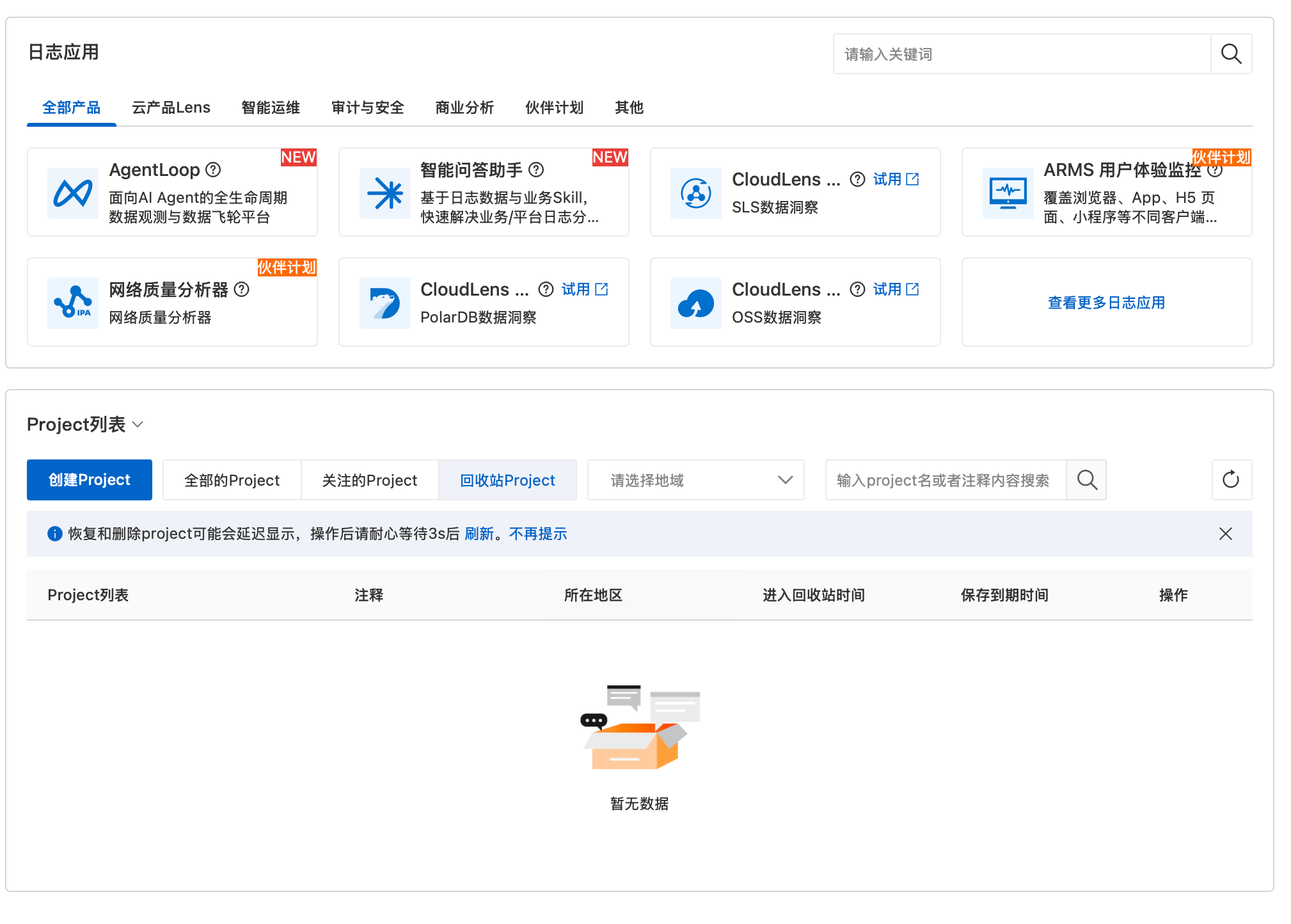Click the 创建Project button
This screenshot has height=924, width=1291.
point(90,480)
